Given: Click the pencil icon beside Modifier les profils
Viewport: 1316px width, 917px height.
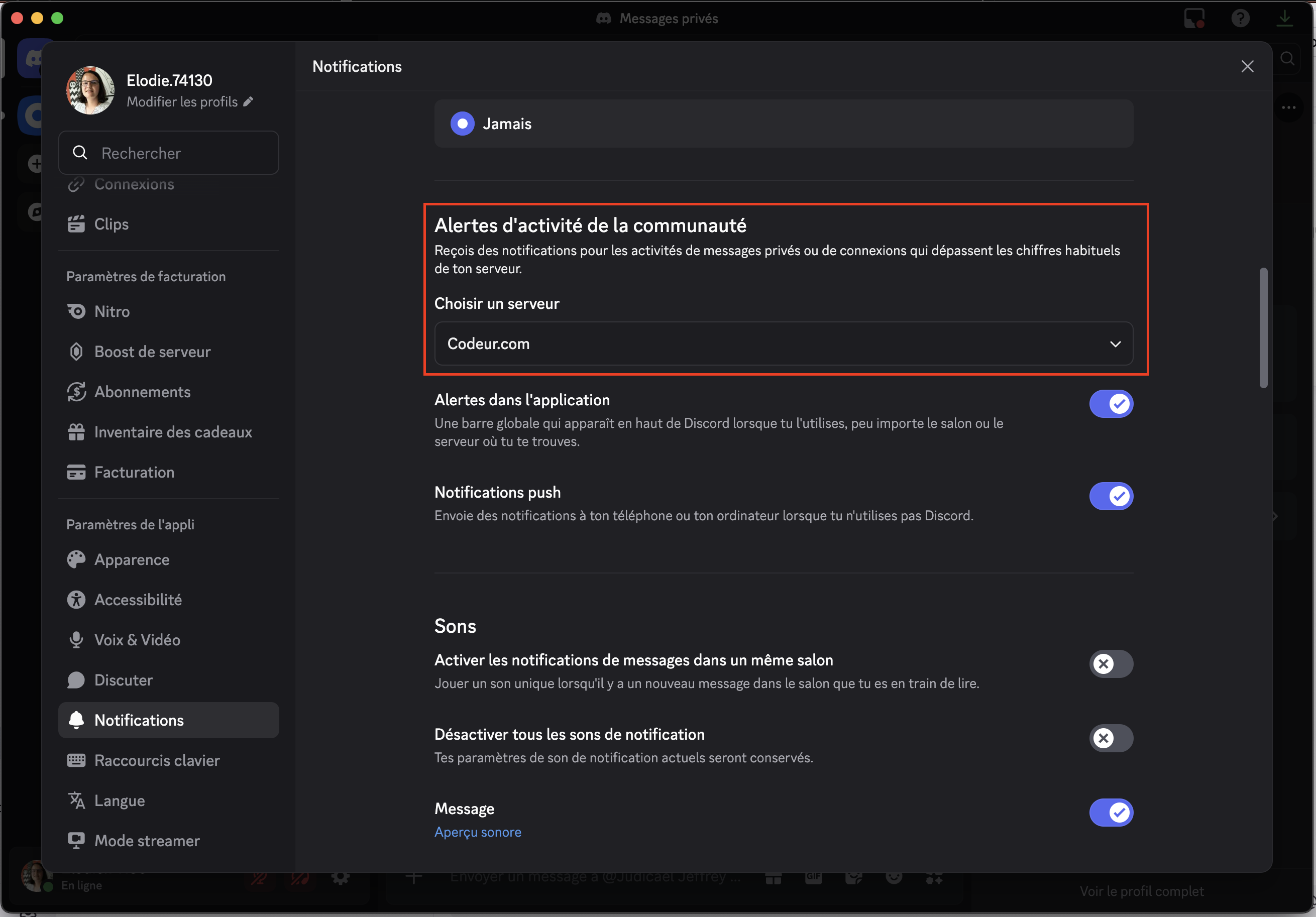Looking at the screenshot, I should coord(248,101).
